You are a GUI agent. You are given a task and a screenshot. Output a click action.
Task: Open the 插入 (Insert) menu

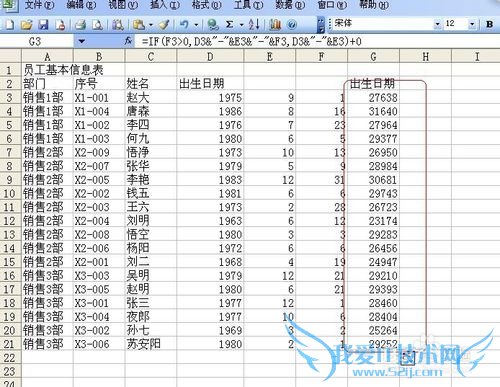coord(165,5)
